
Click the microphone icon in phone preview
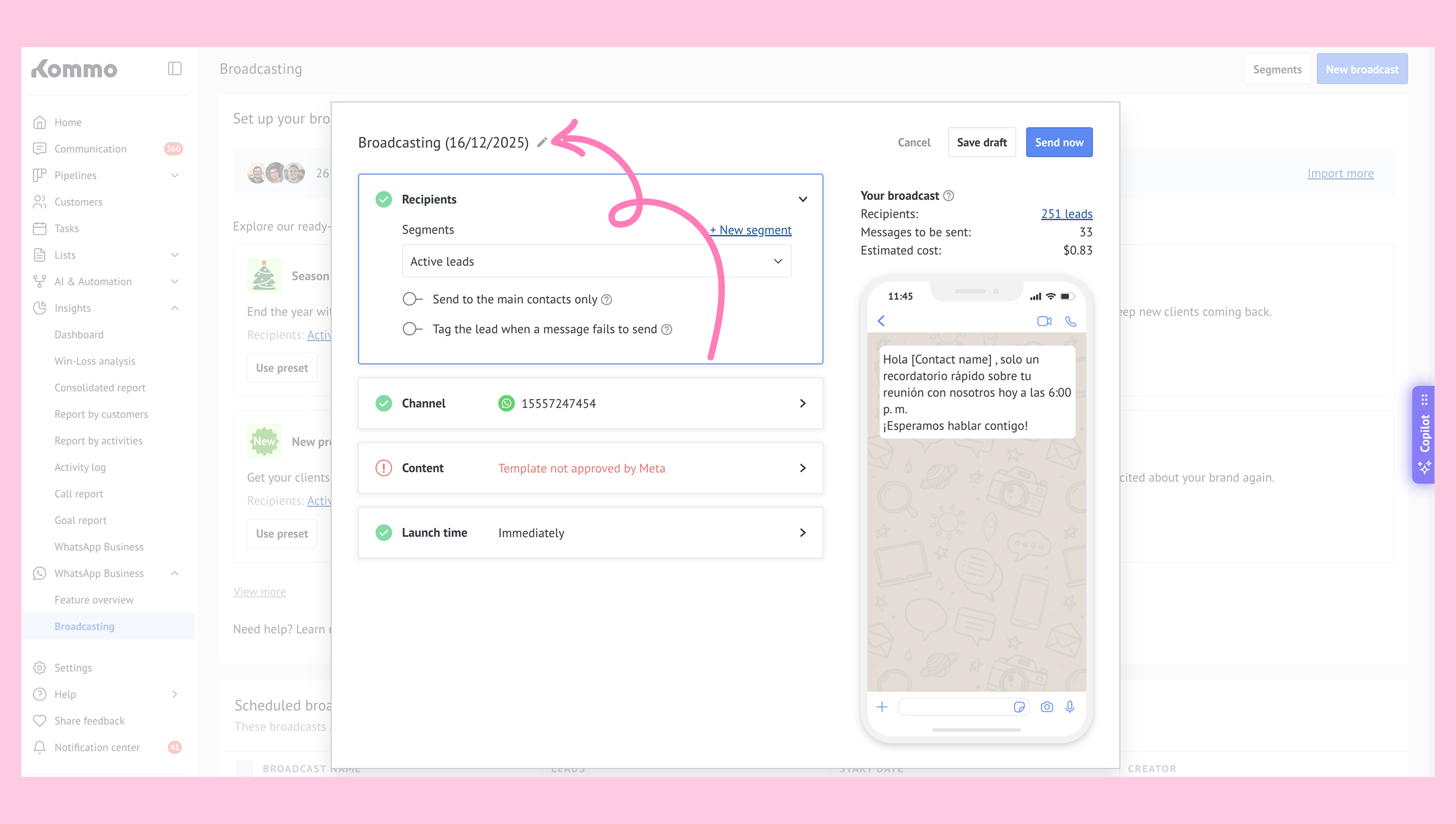pos(1070,707)
